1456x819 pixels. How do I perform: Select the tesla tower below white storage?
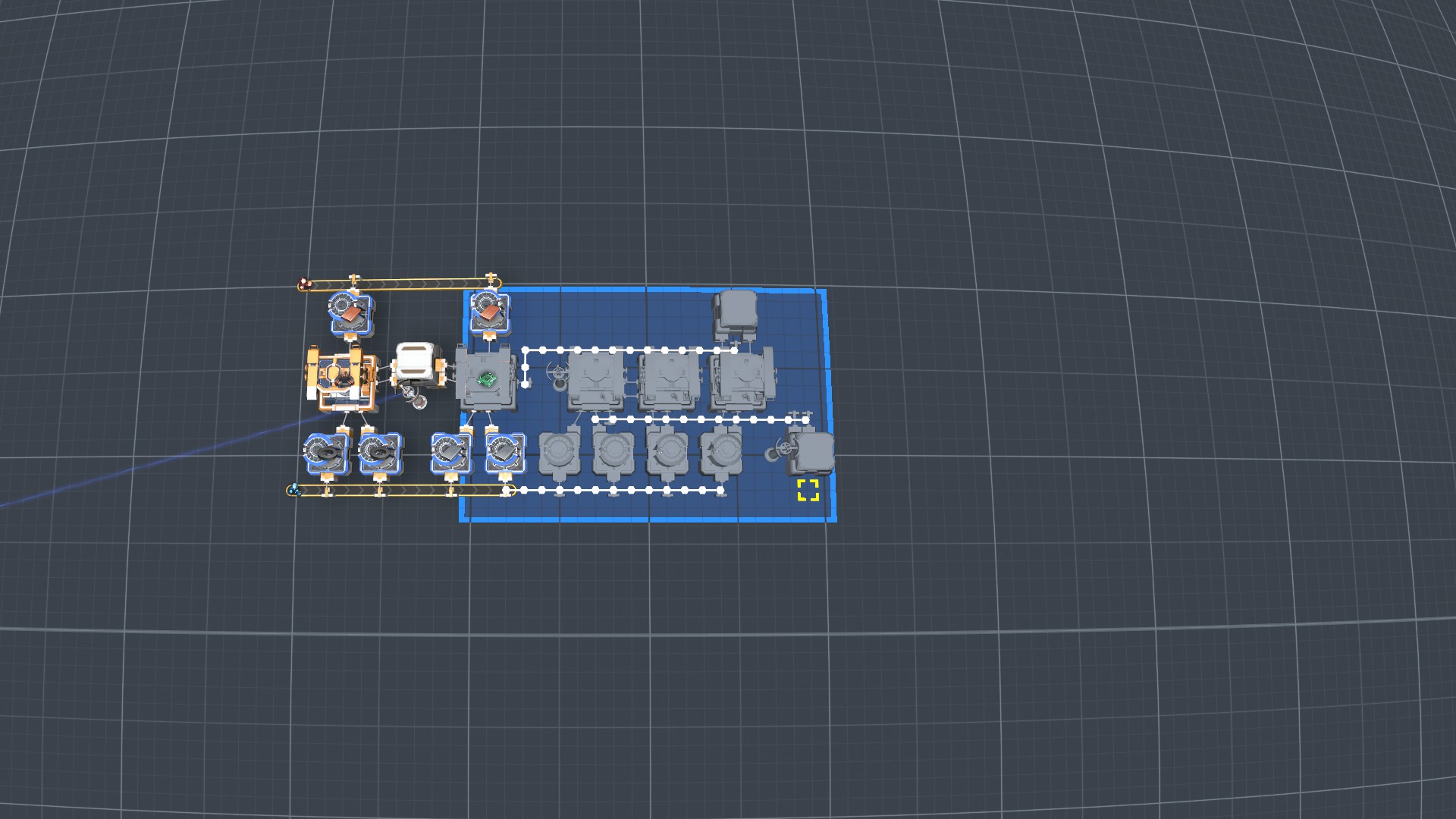coord(413,395)
